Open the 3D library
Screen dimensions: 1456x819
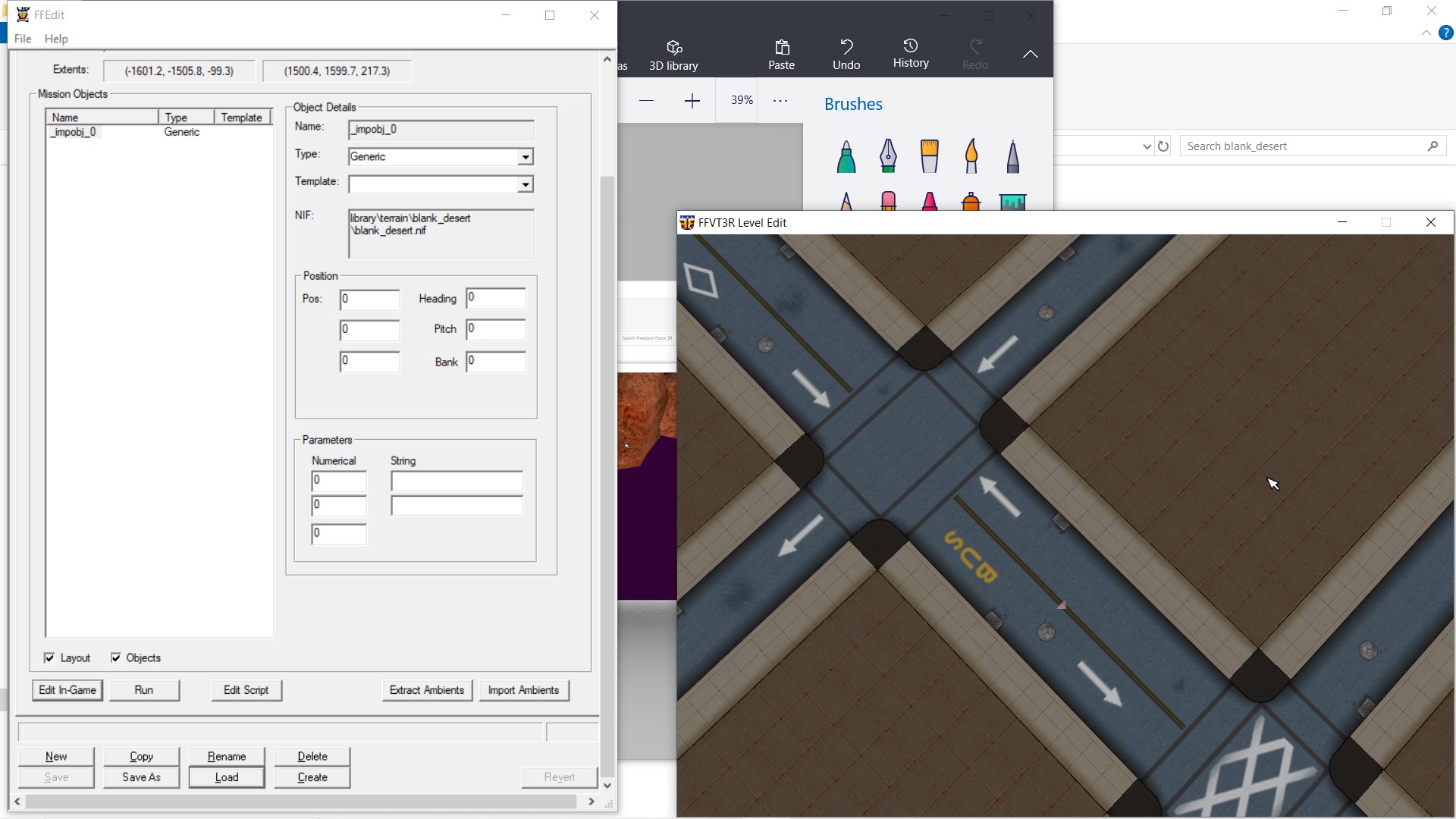(673, 55)
